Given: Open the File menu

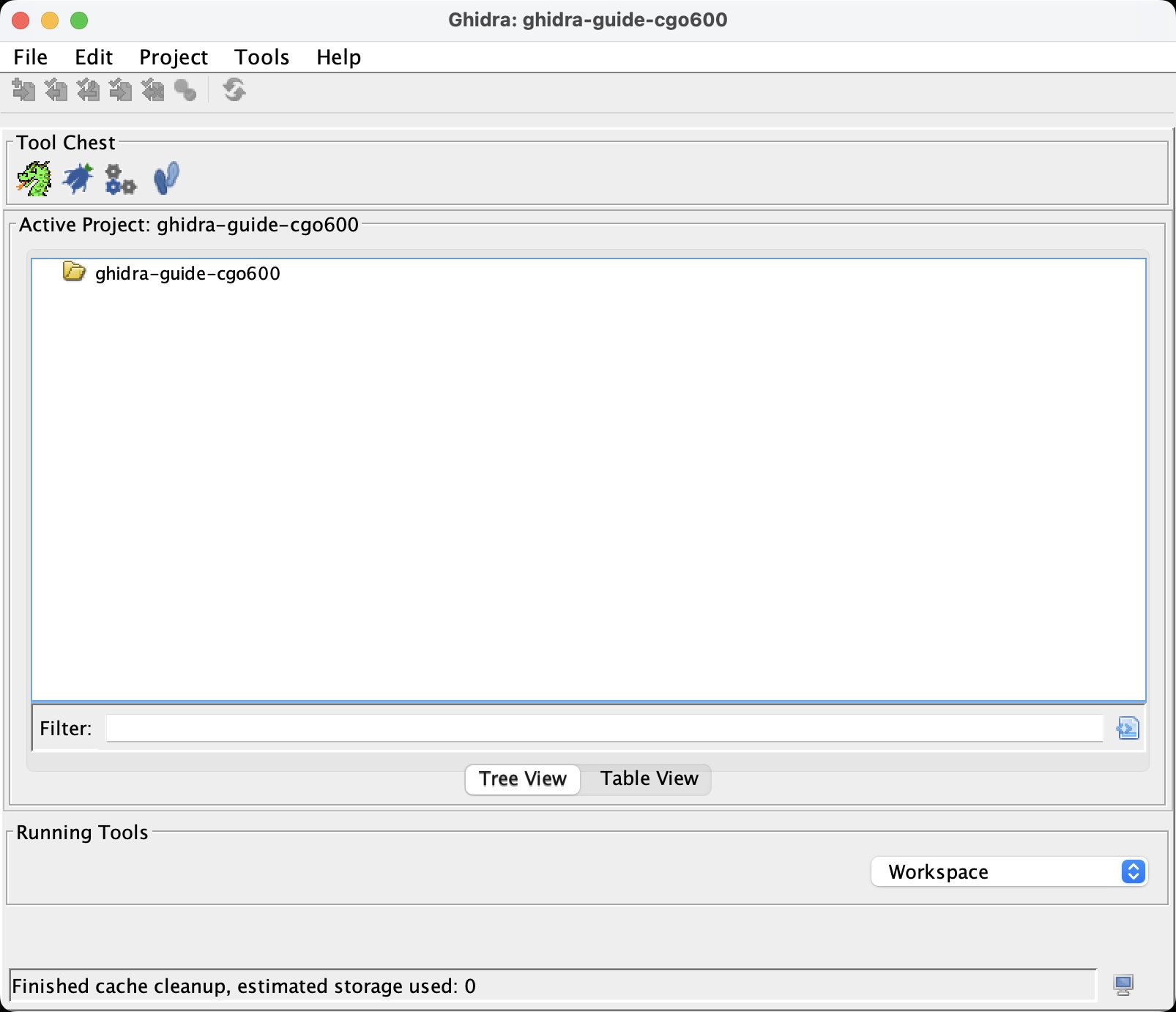Looking at the screenshot, I should (30, 57).
